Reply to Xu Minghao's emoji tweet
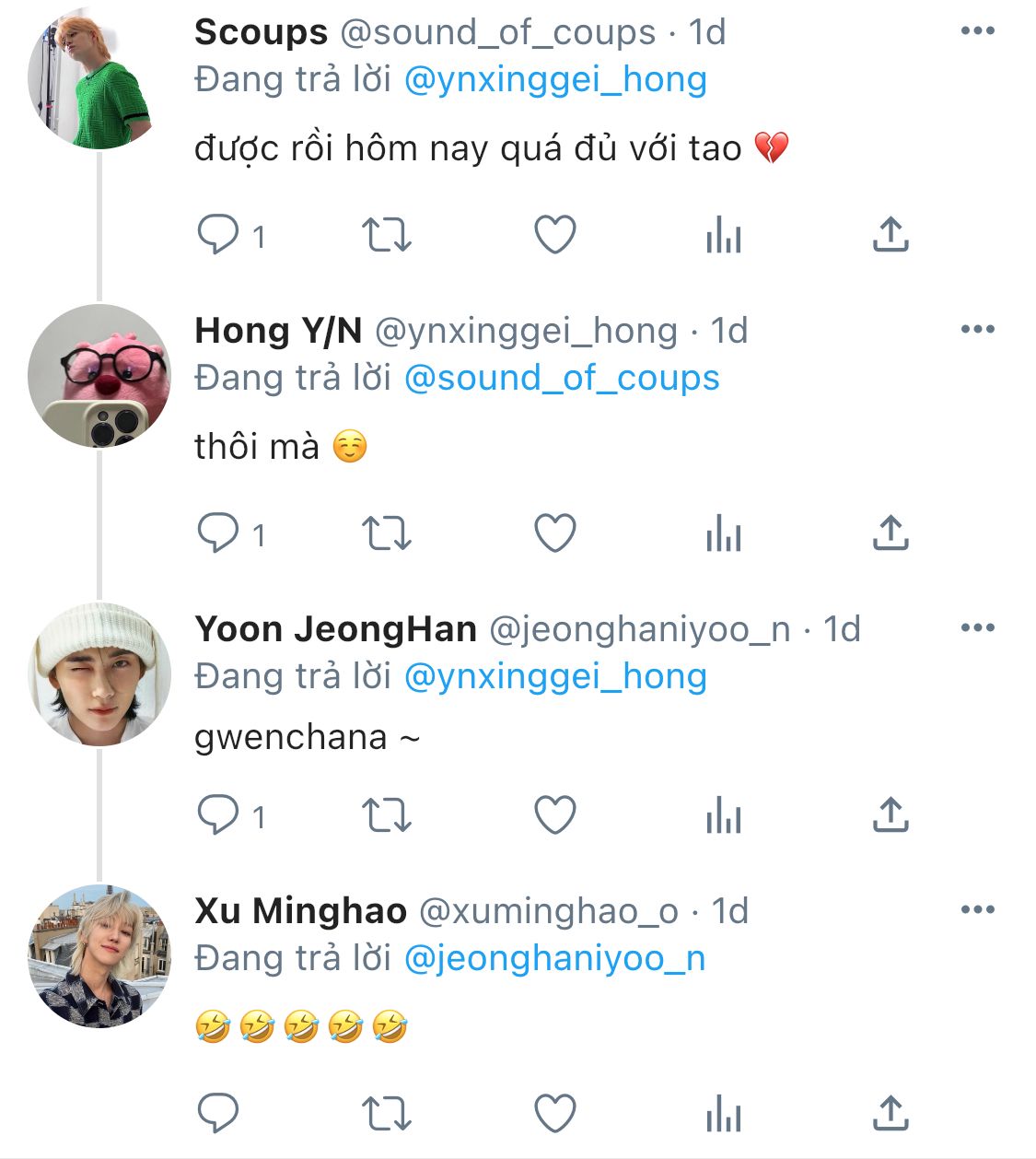 click(x=219, y=1114)
